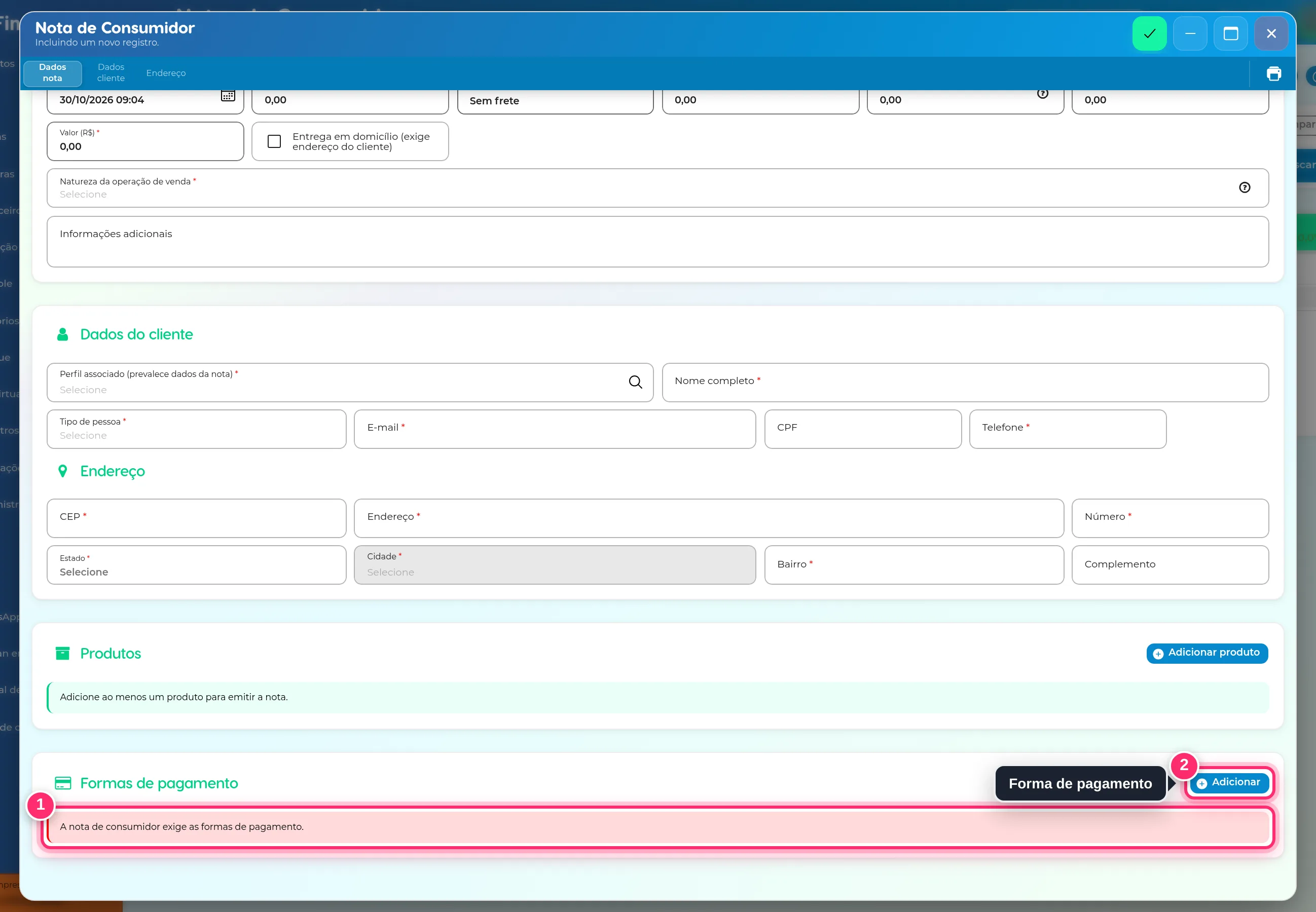Click the minimize icon in the header

click(x=1190, y=34)
